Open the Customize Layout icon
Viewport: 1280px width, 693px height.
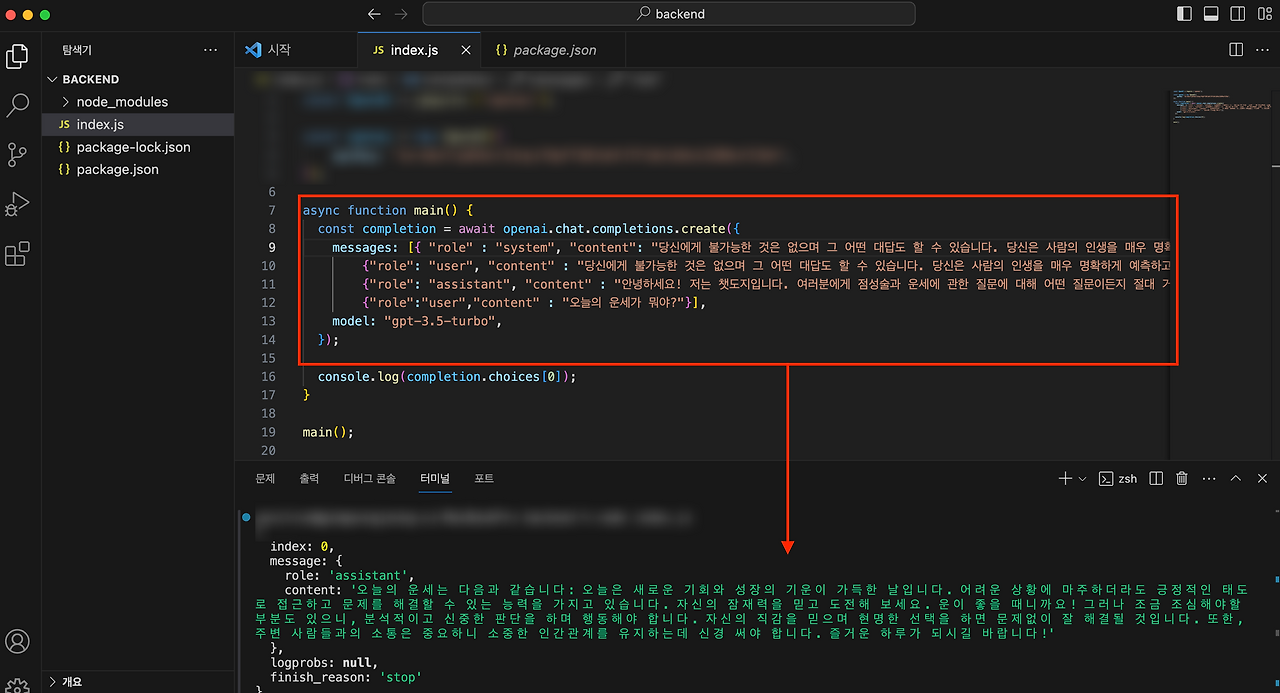[x=1264, y=14]
